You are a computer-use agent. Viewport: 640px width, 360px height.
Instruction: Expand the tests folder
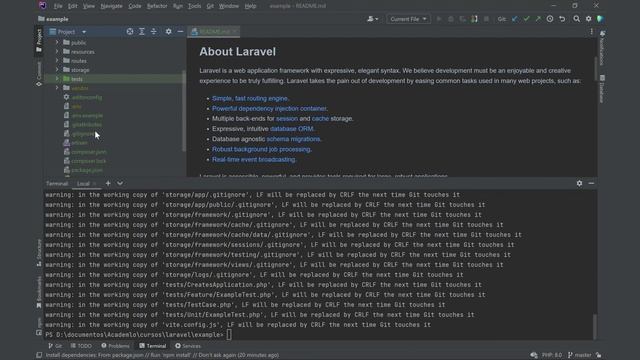coord(57,79)
